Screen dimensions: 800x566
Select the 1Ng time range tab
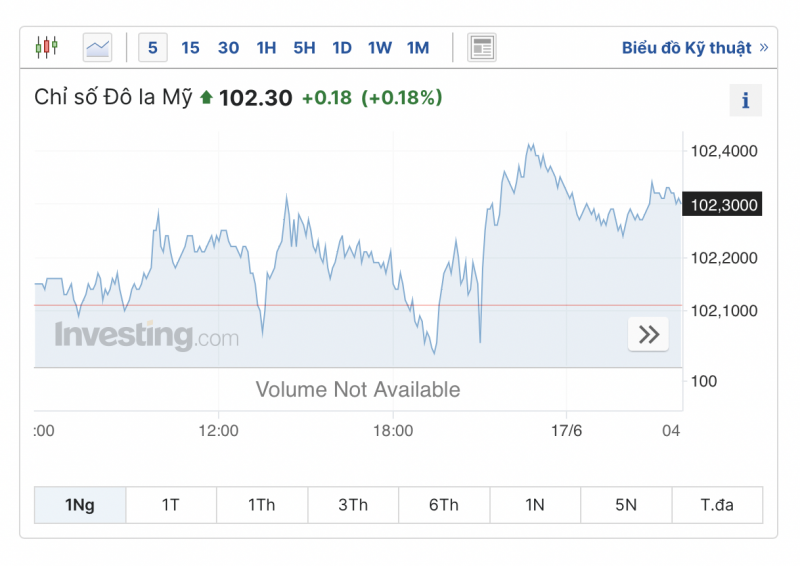pos(80,505)
